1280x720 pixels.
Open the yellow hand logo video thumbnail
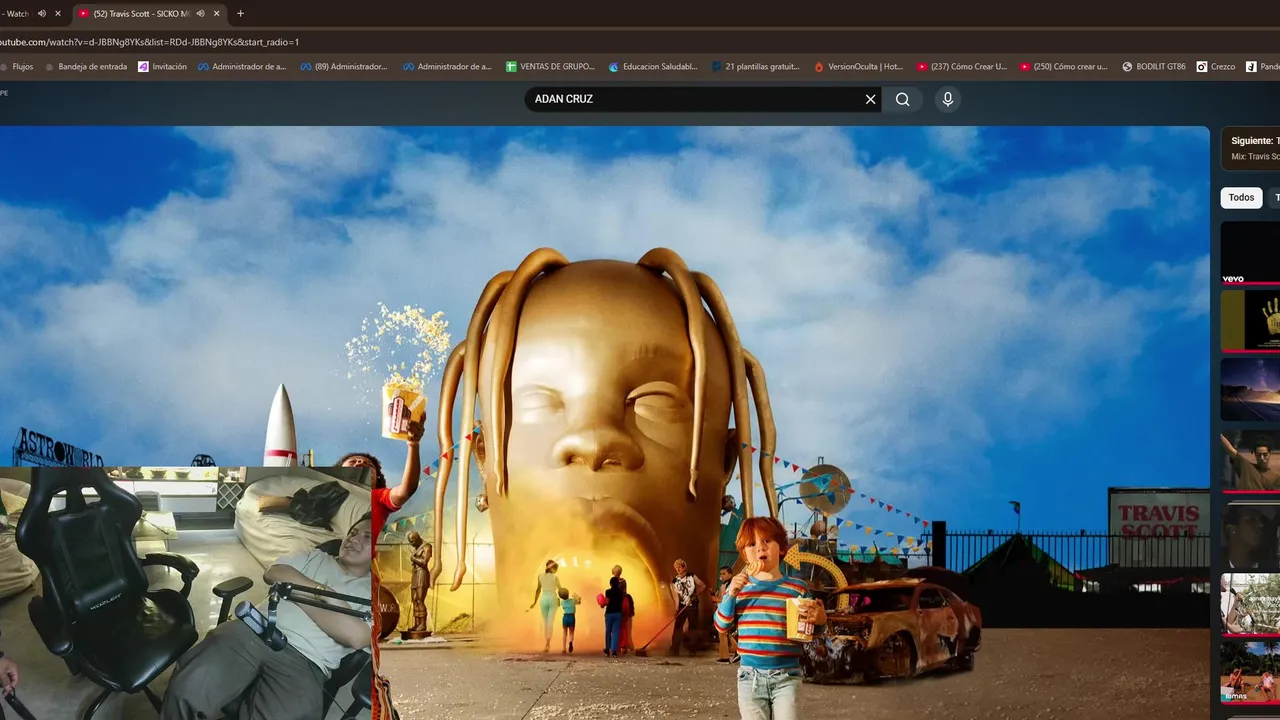[1250, 320]
